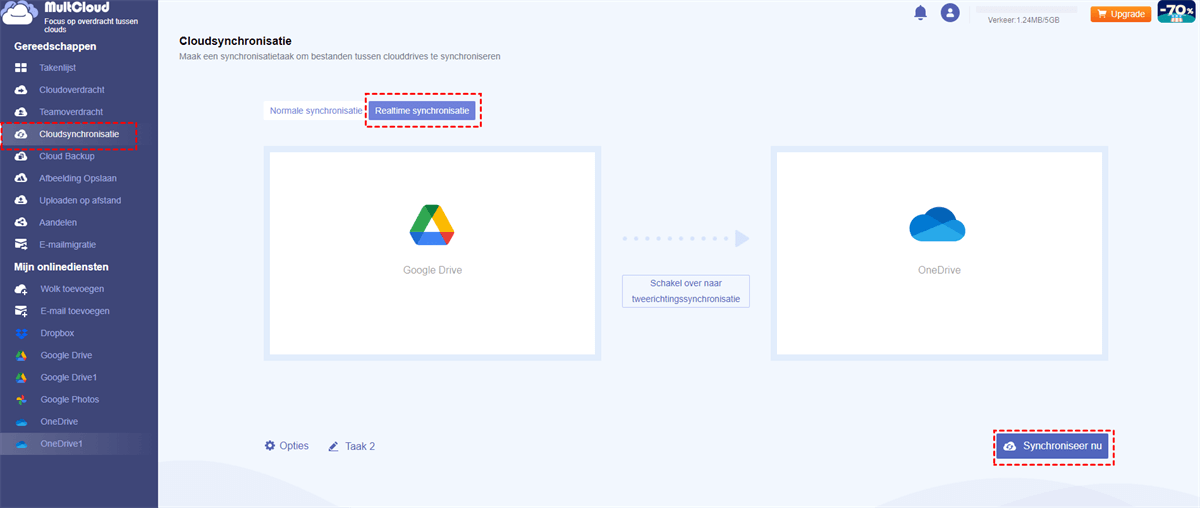Click the pencil icon beside Taak 2
The image size is (1200, 508).
(334, 447)
